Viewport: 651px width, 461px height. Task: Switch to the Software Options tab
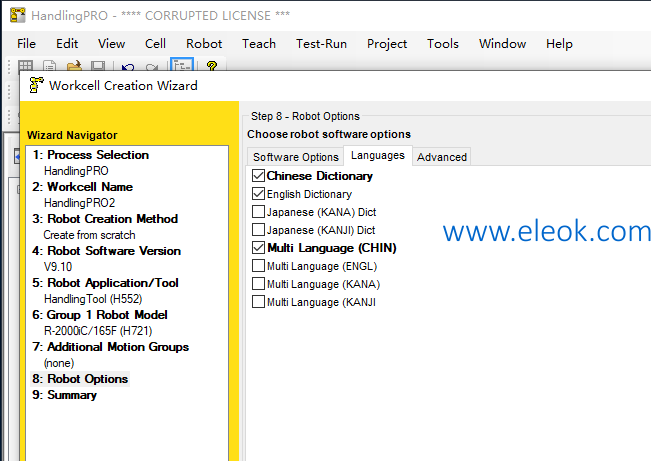click(x=296, y=157)
